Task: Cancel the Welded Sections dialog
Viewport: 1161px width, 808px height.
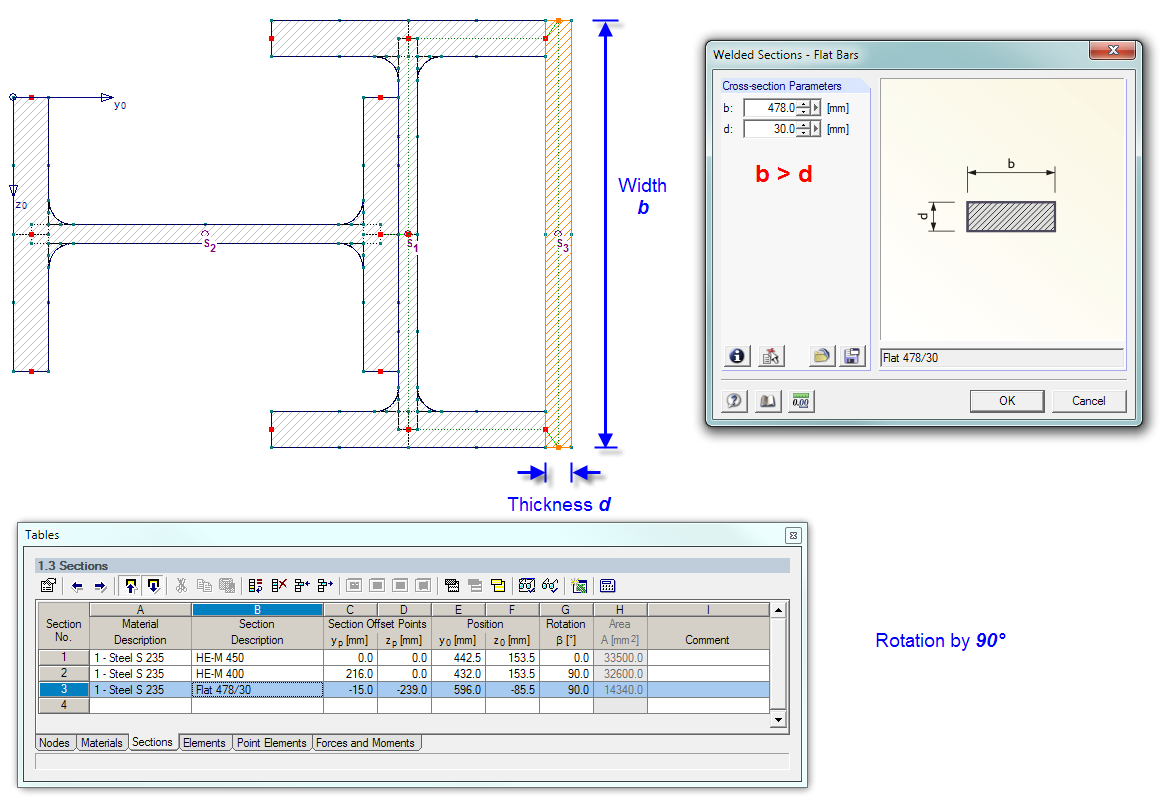Action: (x=1089, y=400)
